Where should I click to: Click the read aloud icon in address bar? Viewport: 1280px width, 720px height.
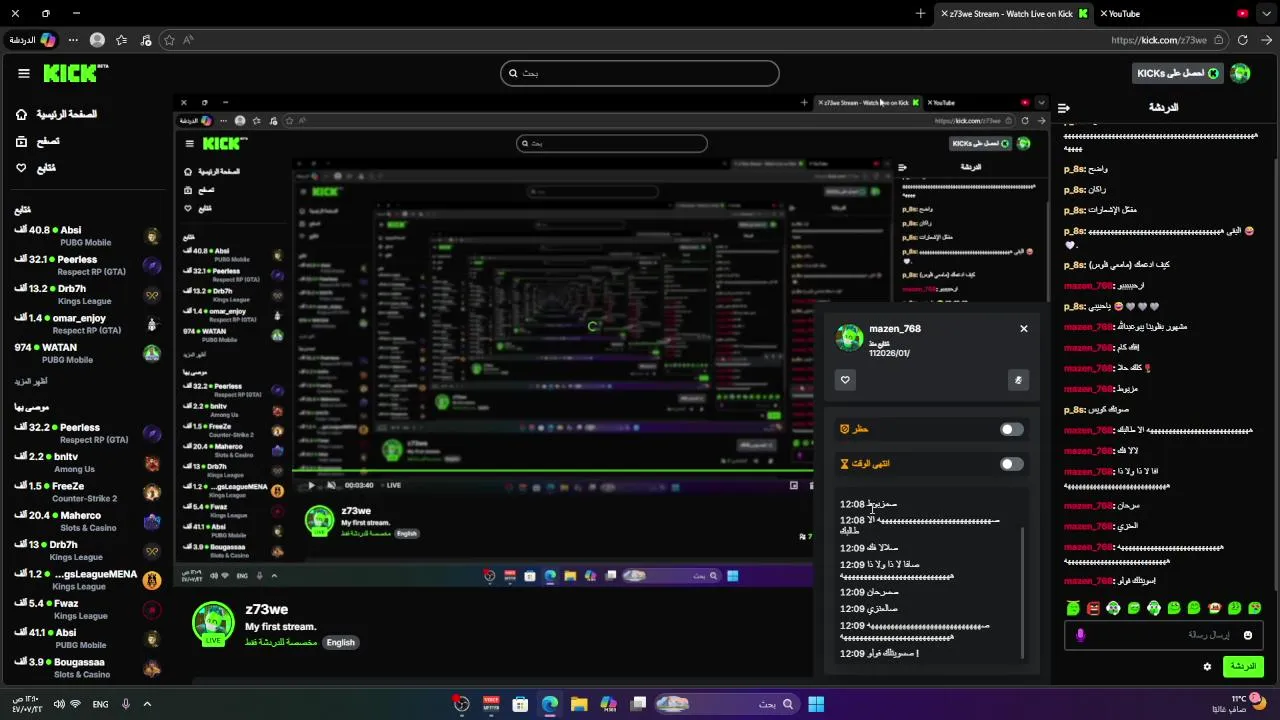click(188, 40)
